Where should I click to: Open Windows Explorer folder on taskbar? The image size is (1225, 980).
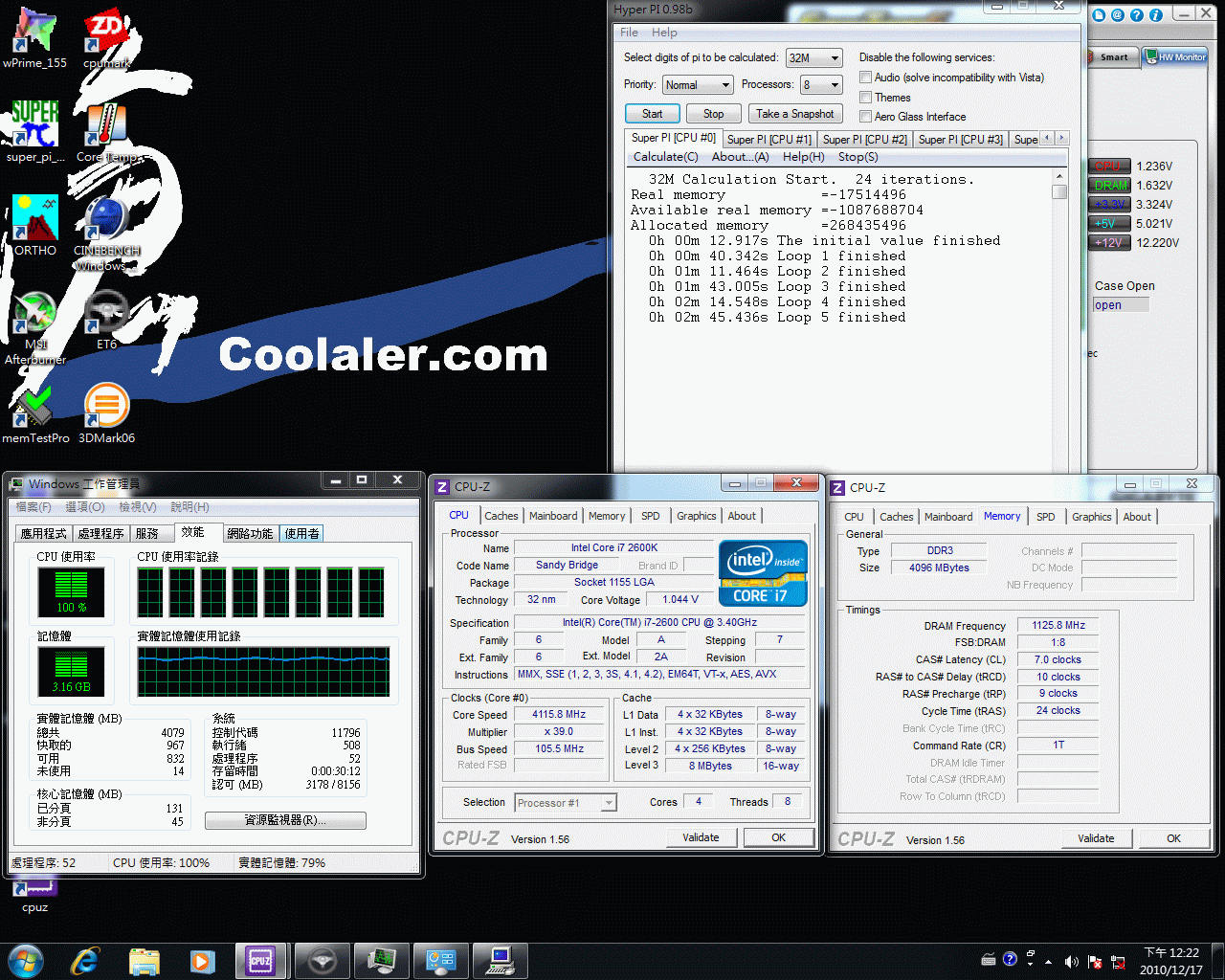click(144, 960)
